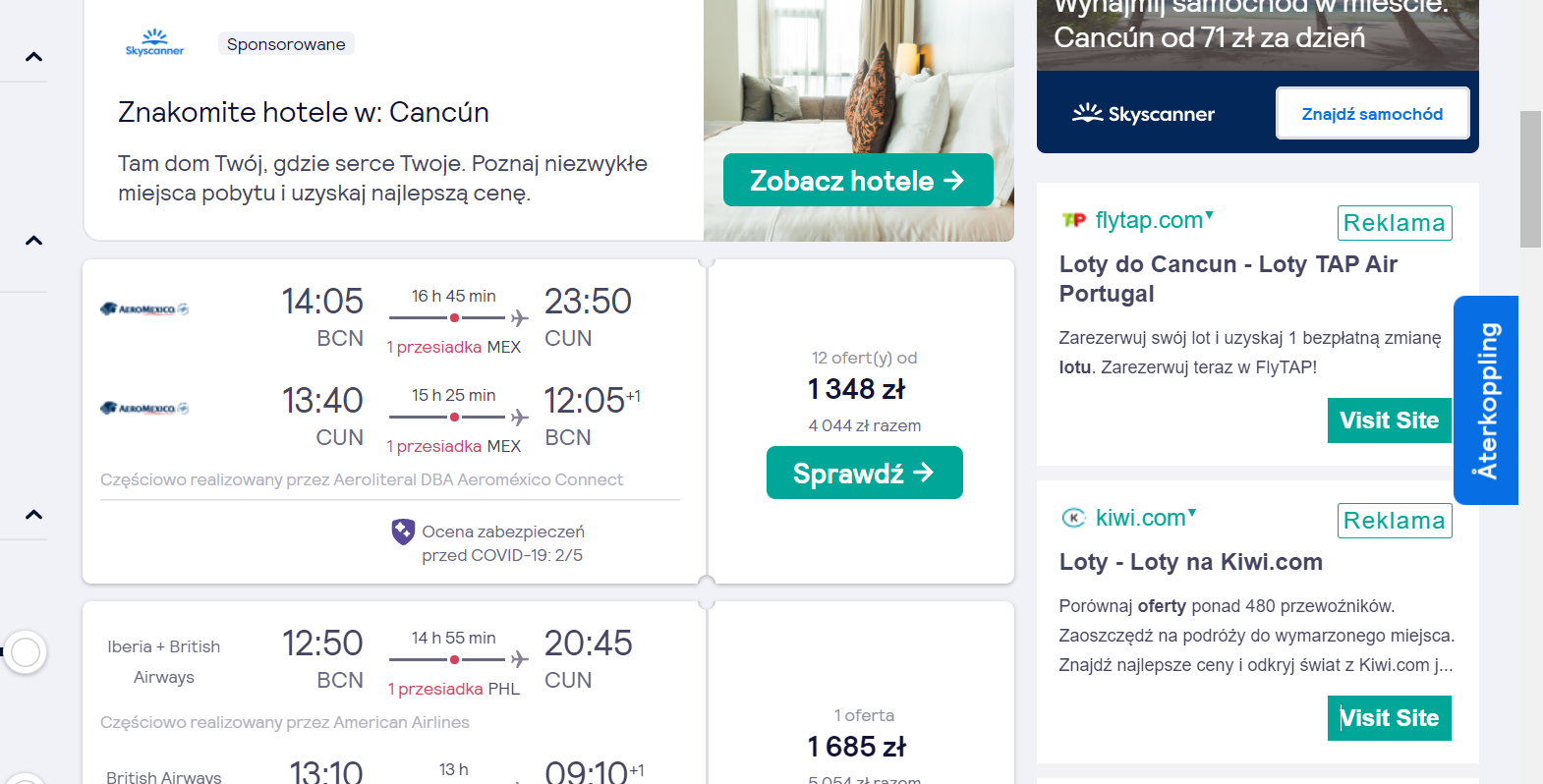Click the flytap.com TAP logo icon

(1074, 220)
